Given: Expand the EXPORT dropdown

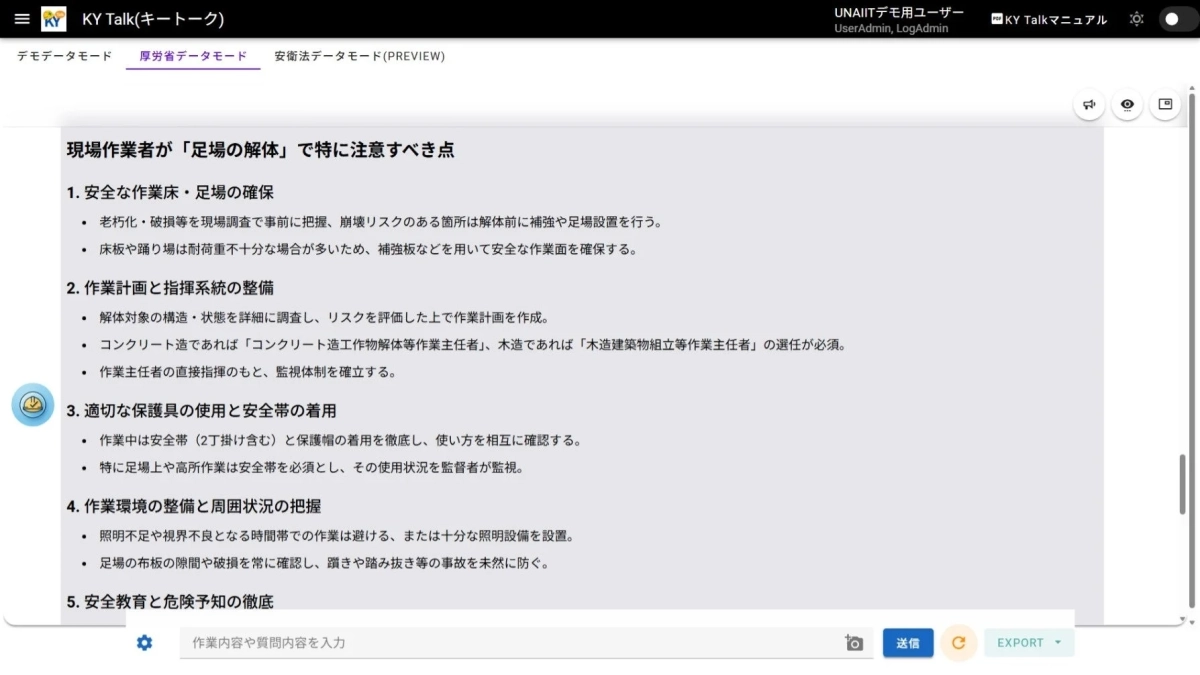Looking at the screenshot, I should 1029,643.
